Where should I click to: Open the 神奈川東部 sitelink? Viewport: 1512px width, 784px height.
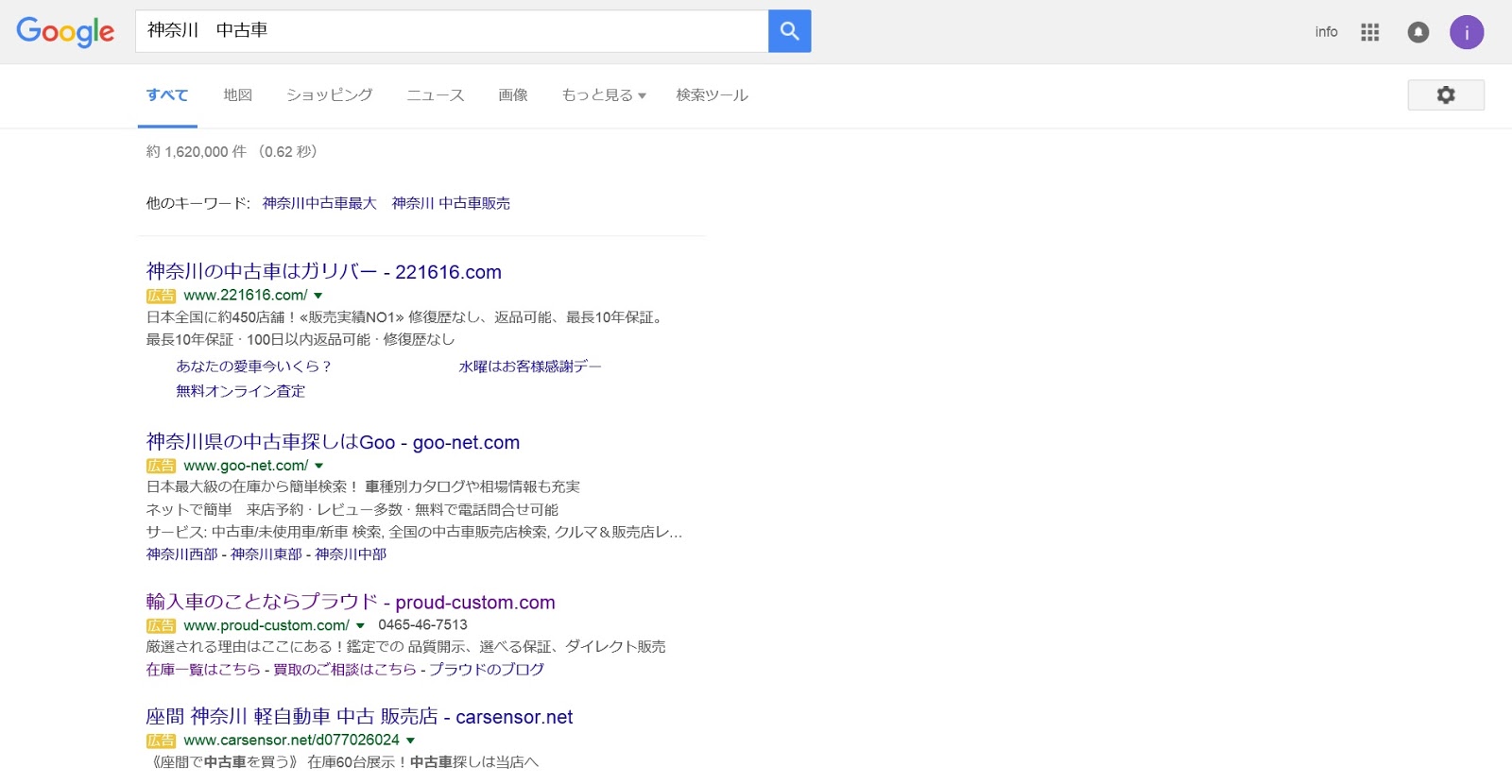click(x=266, y=554)
